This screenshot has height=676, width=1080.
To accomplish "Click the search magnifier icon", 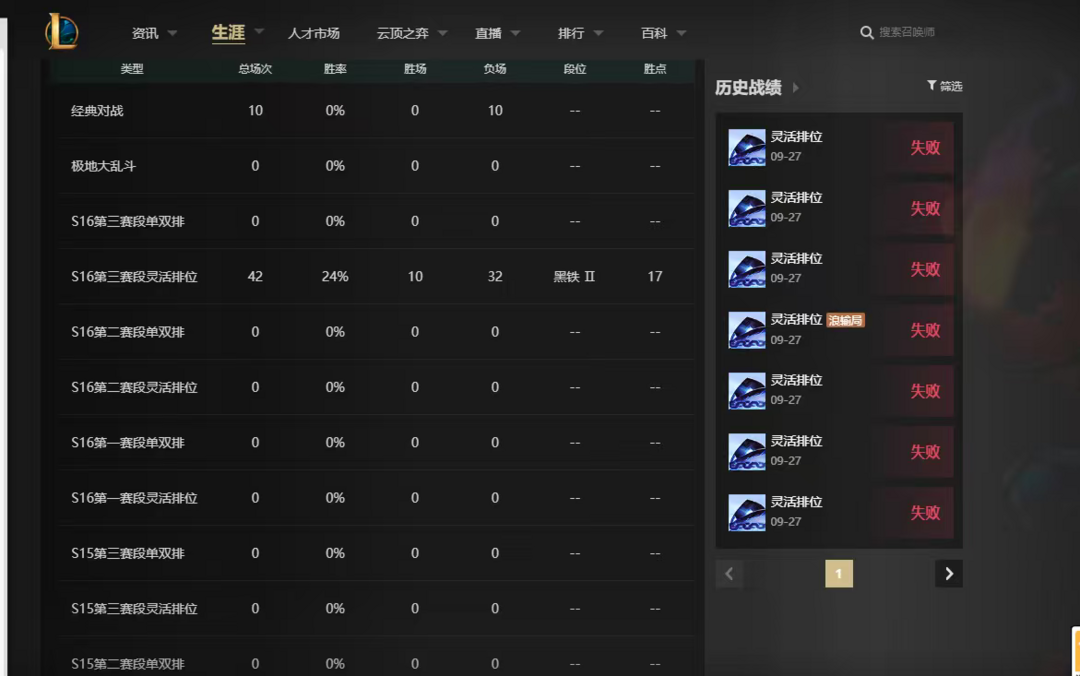I will 866,32.
